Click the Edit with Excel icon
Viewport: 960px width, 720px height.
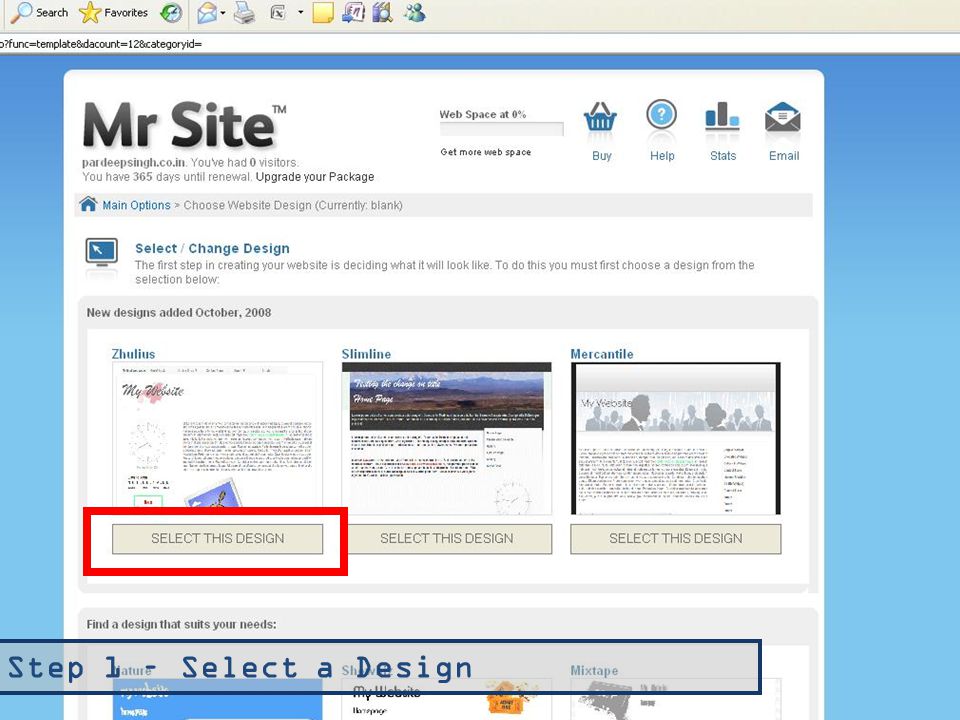click(x=279, y=13)
